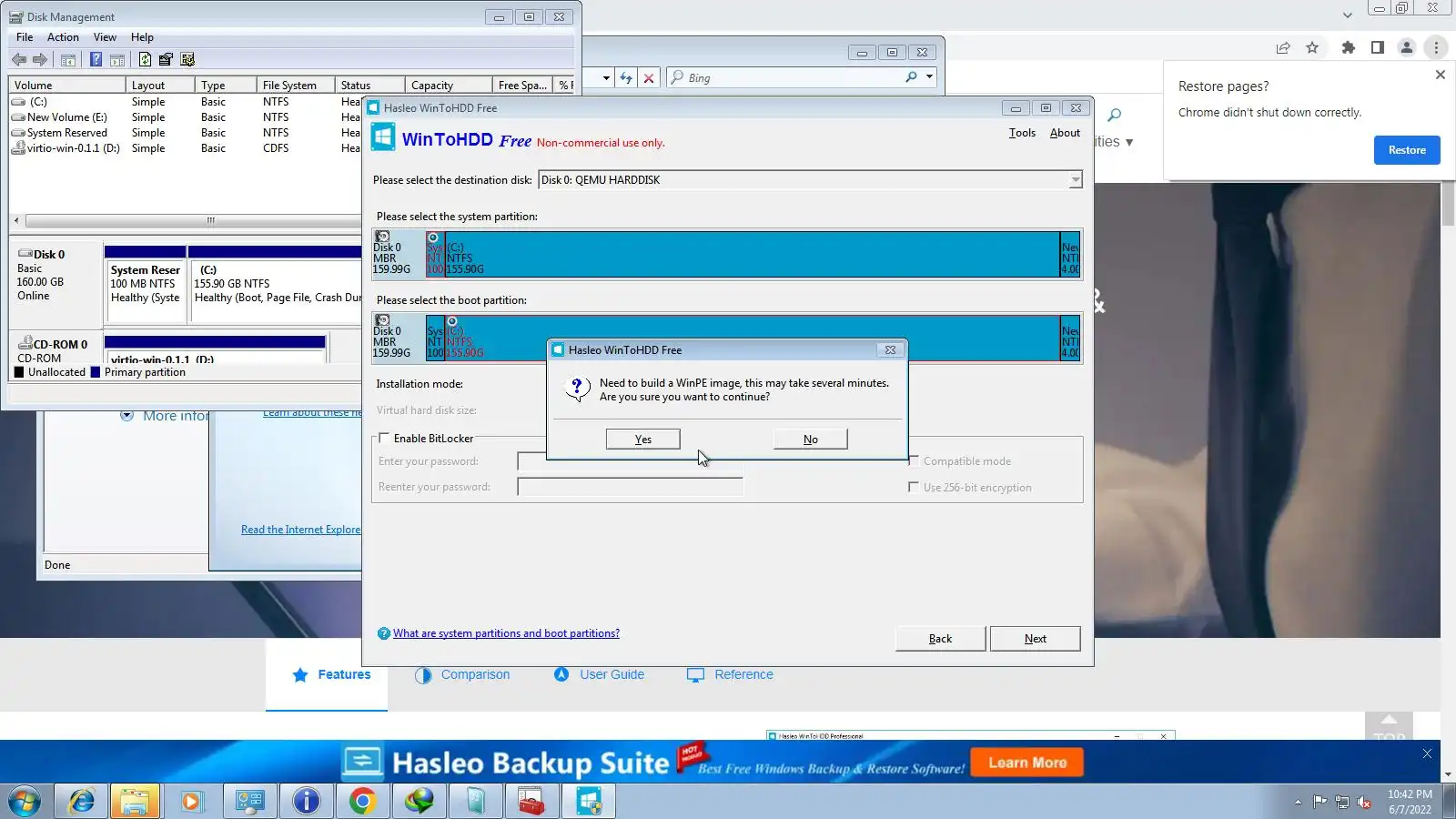Click Restore in Chrome restore pages popup
Viewport: 1456px width, 819px height.
[1407, 150]
